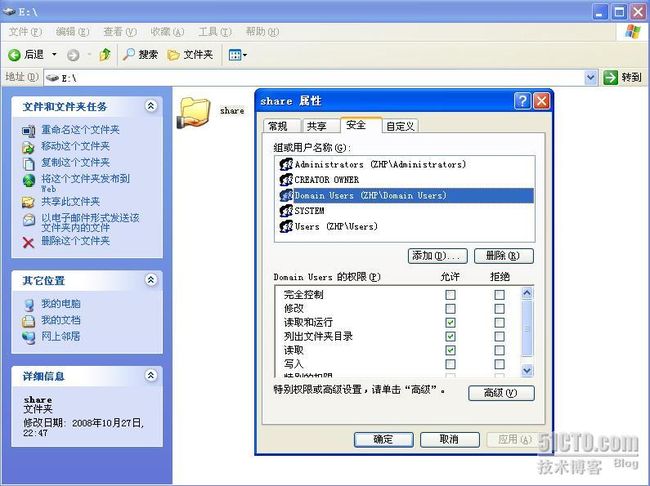Open the Views icon in toolbar
Viewport: 650px width, 486px height.
(x=235, y=55)
